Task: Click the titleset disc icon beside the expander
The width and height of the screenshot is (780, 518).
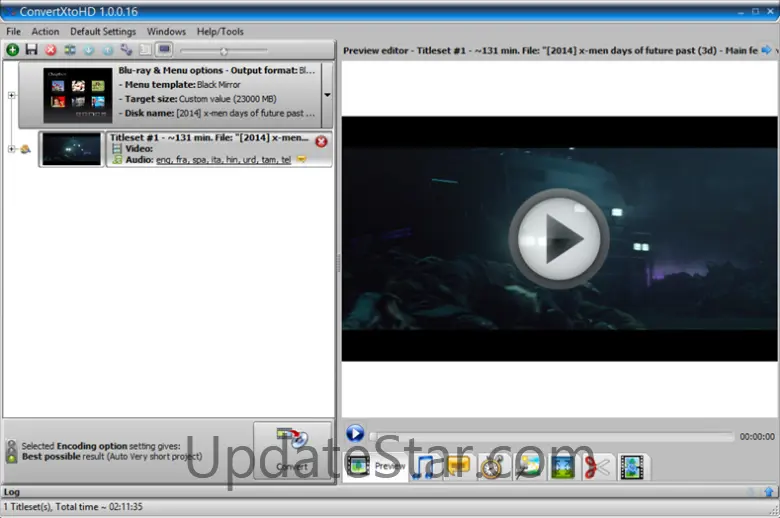Action: 25,149
